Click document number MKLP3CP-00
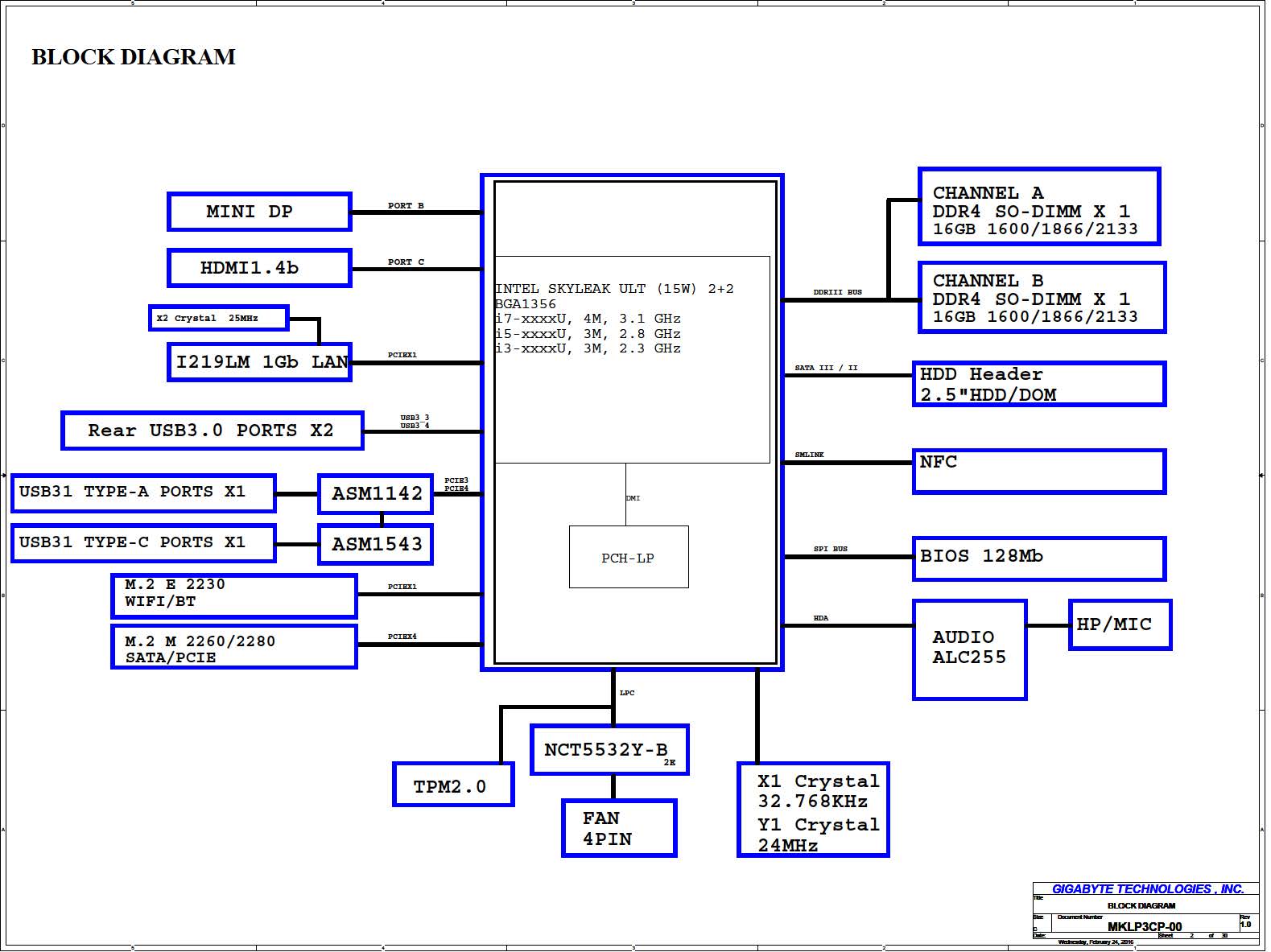1271x952 pixels. click(x=1145, y=927)
